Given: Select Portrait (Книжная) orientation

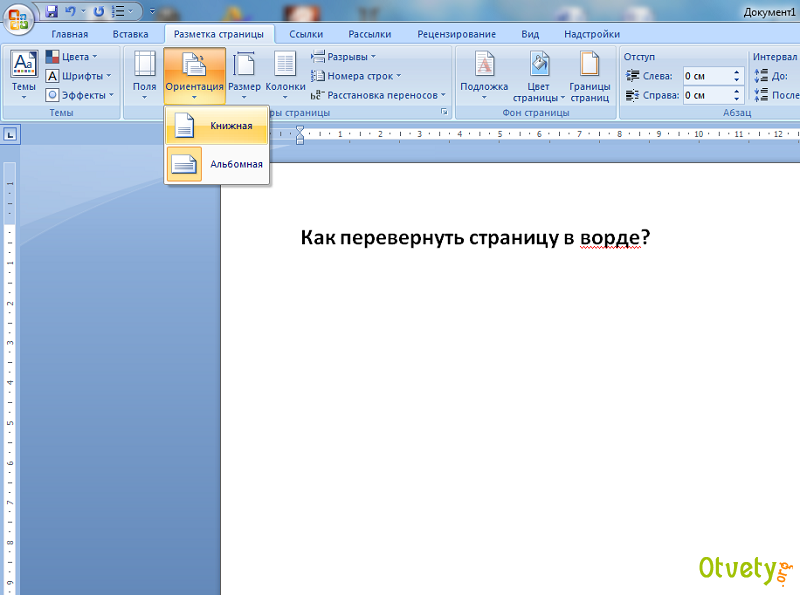Looking at the screenshot, I should click(217, 125).
